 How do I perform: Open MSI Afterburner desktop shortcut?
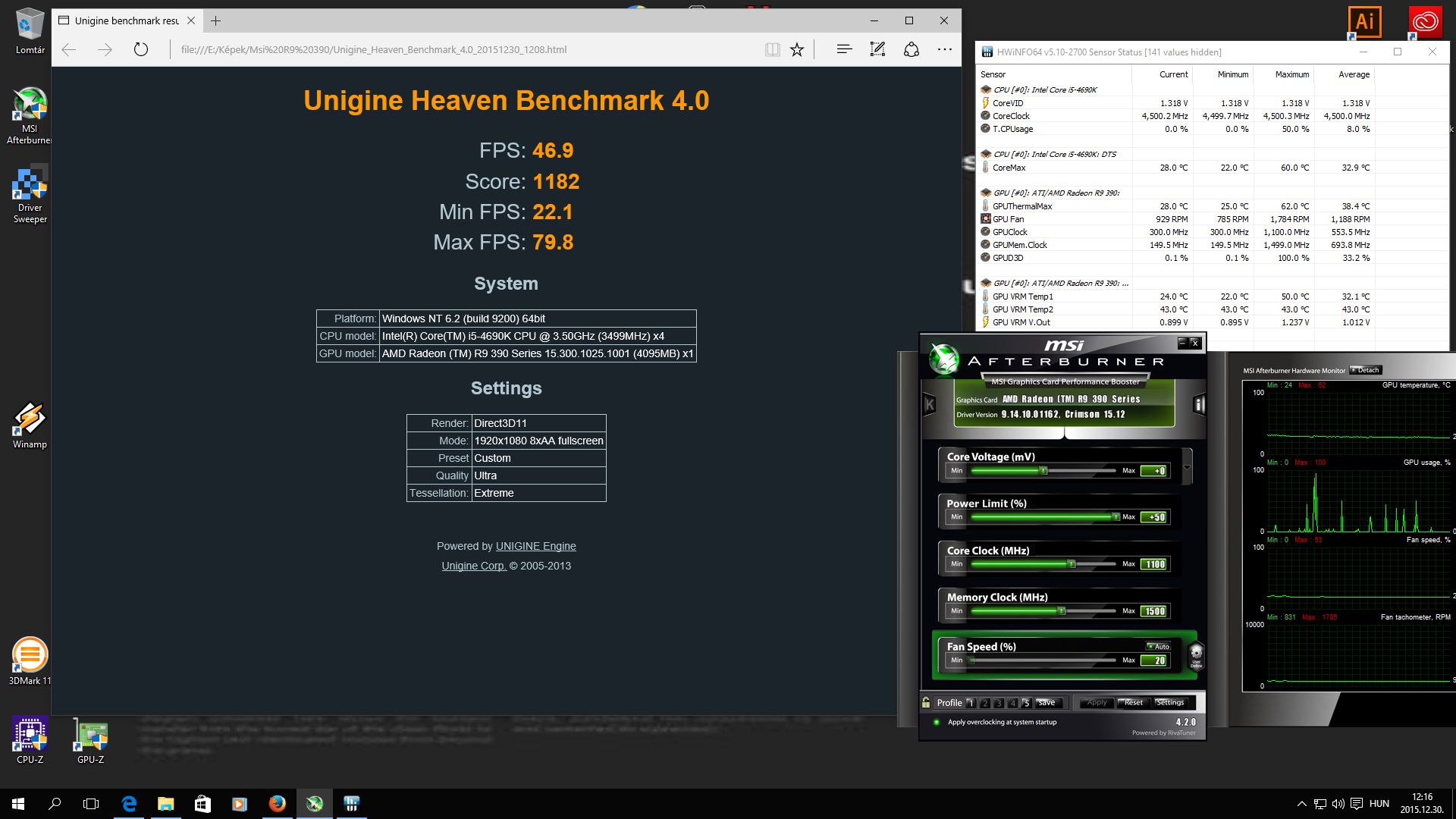pos(30,116)
